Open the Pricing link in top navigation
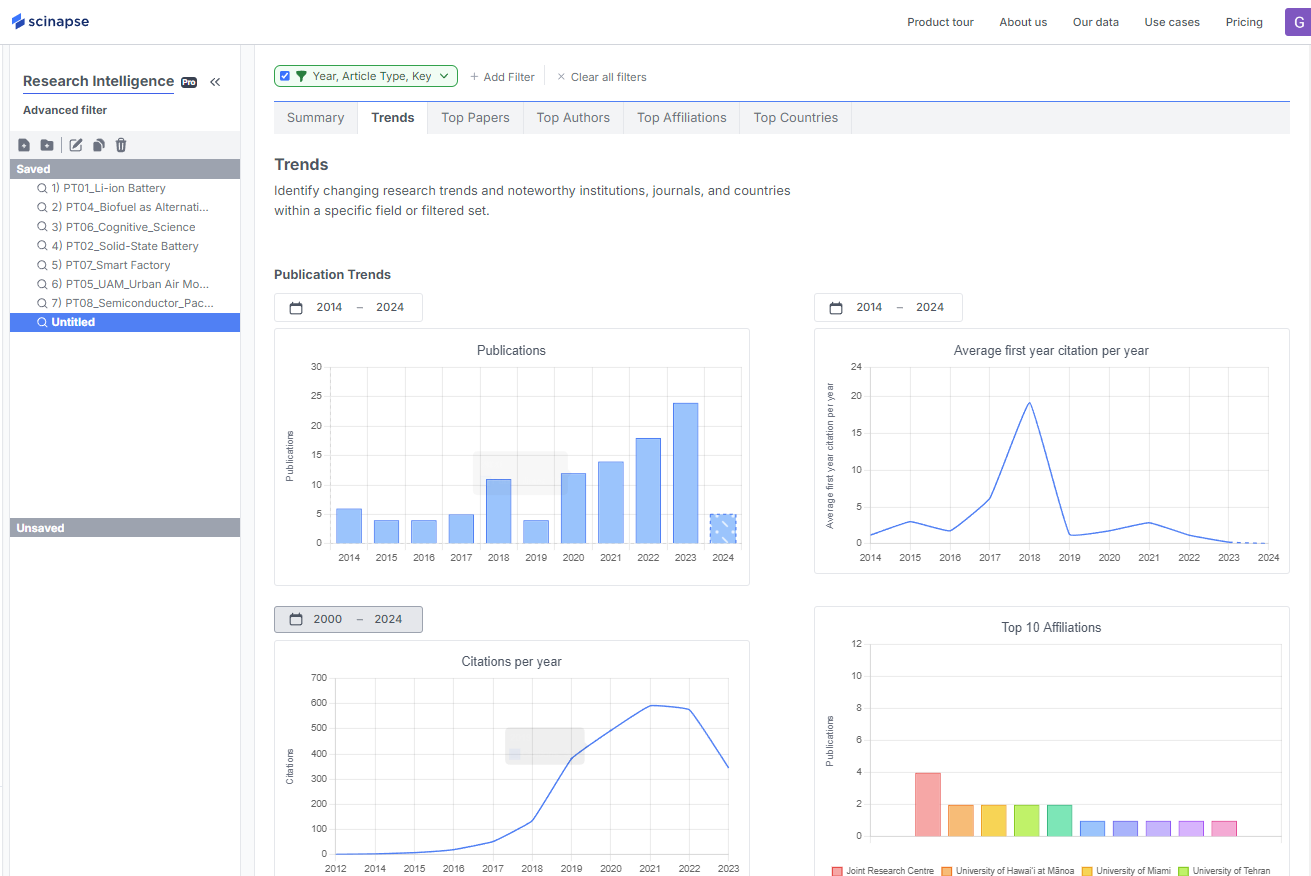Viewport: 1311px width, 876px height. tap(1244, 22)
